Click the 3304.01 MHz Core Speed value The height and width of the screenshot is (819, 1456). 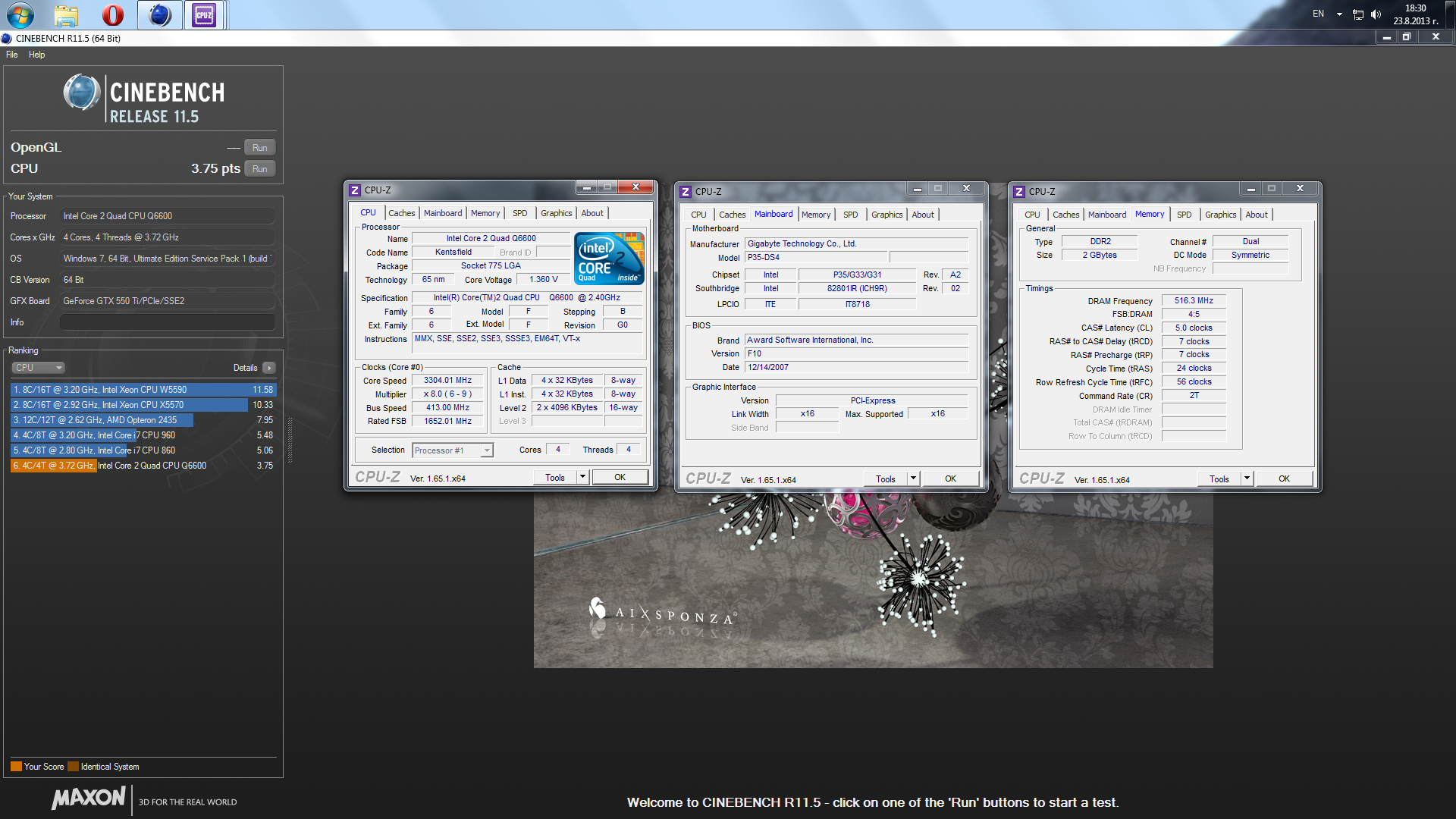(x=447, y=381)
